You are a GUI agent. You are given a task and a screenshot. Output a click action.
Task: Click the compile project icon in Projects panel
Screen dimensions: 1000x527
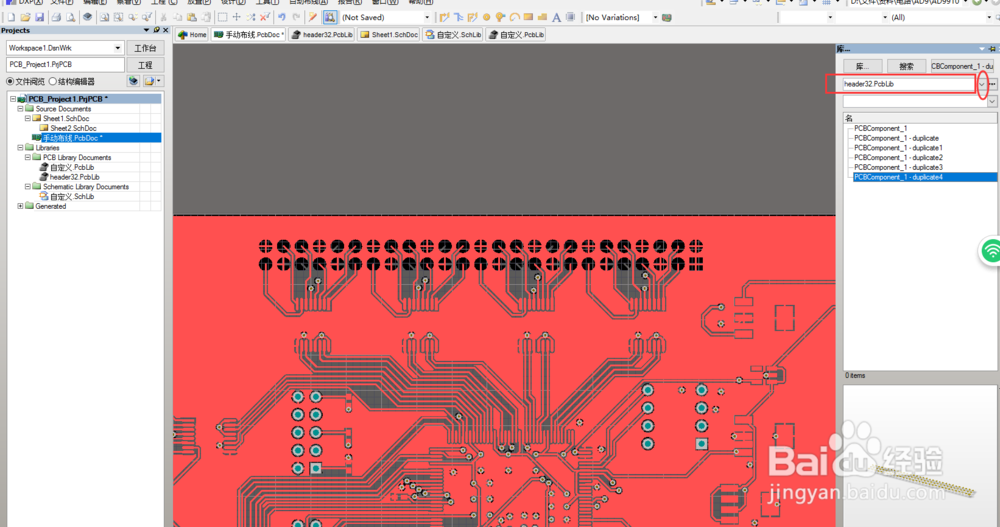click(133, 81)
